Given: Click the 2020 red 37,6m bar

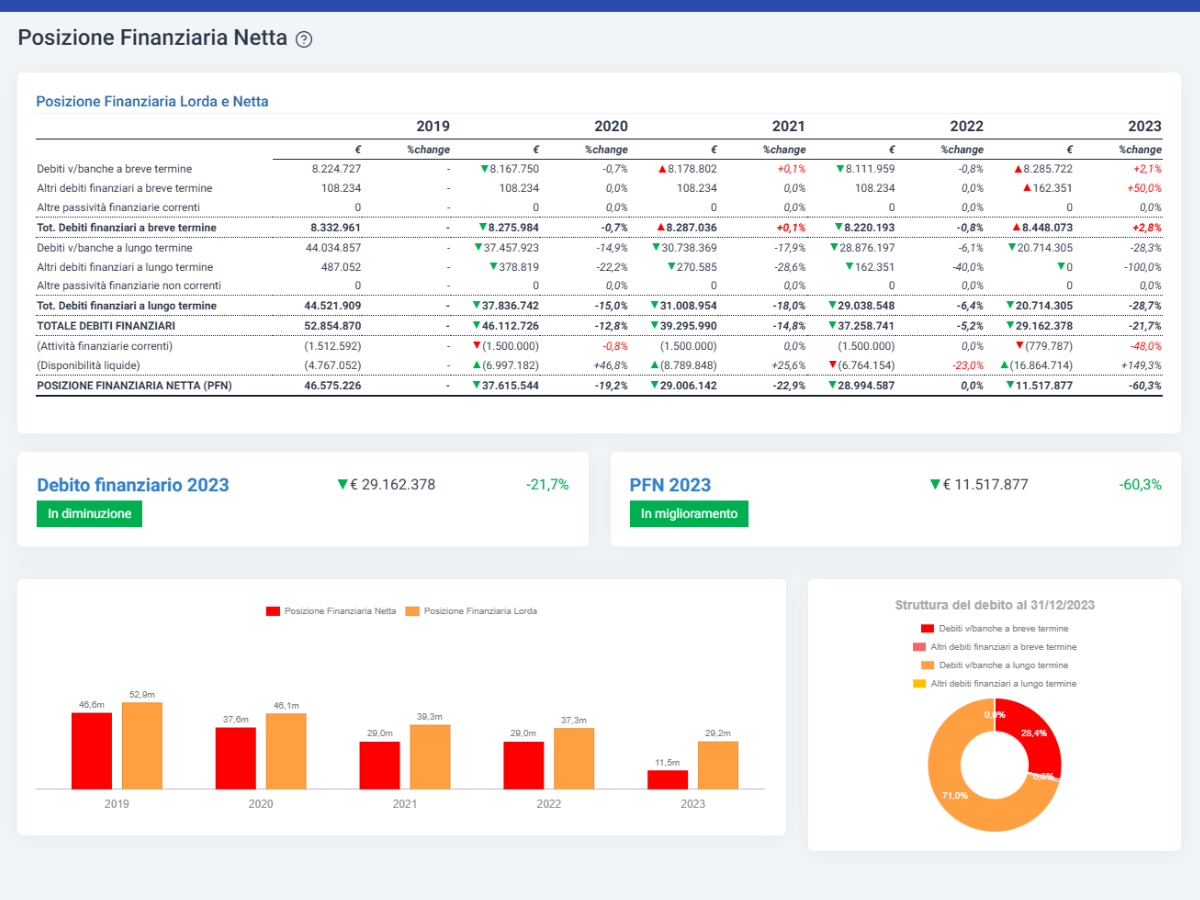Looking at the screenshot, I should tap(235, 758).
